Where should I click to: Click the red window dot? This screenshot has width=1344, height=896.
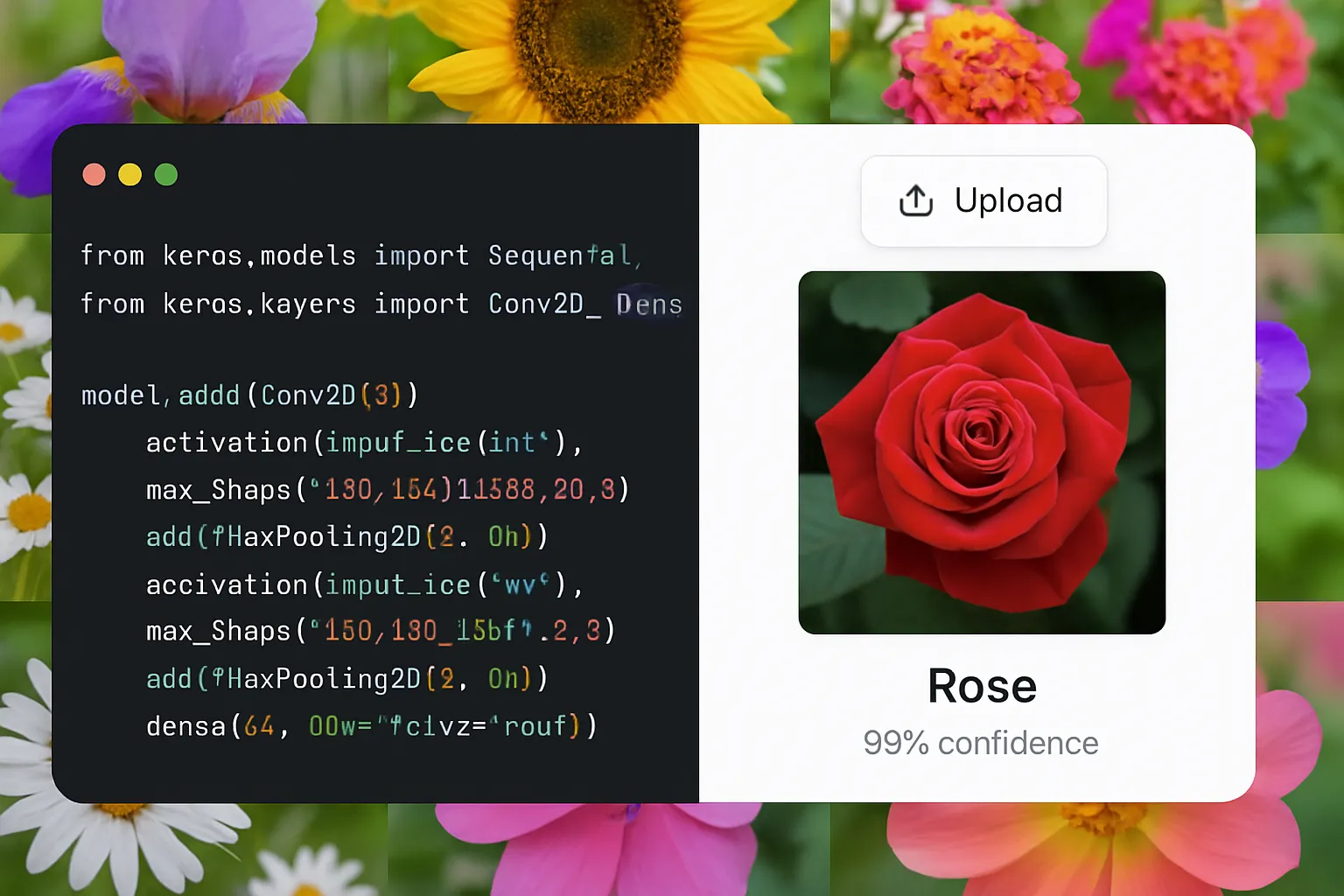pyautogui.click(x=94, y=175)
